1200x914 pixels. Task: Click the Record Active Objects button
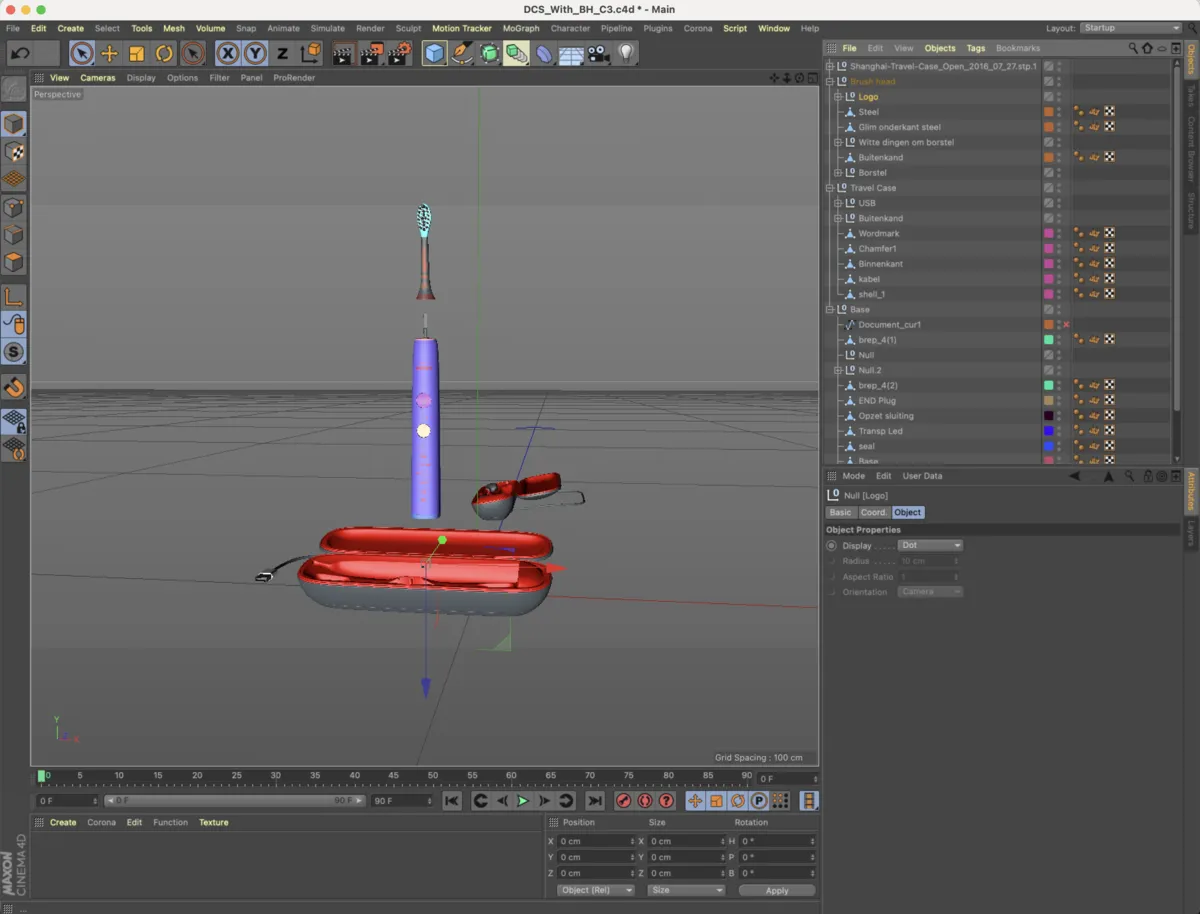point(624,801)
